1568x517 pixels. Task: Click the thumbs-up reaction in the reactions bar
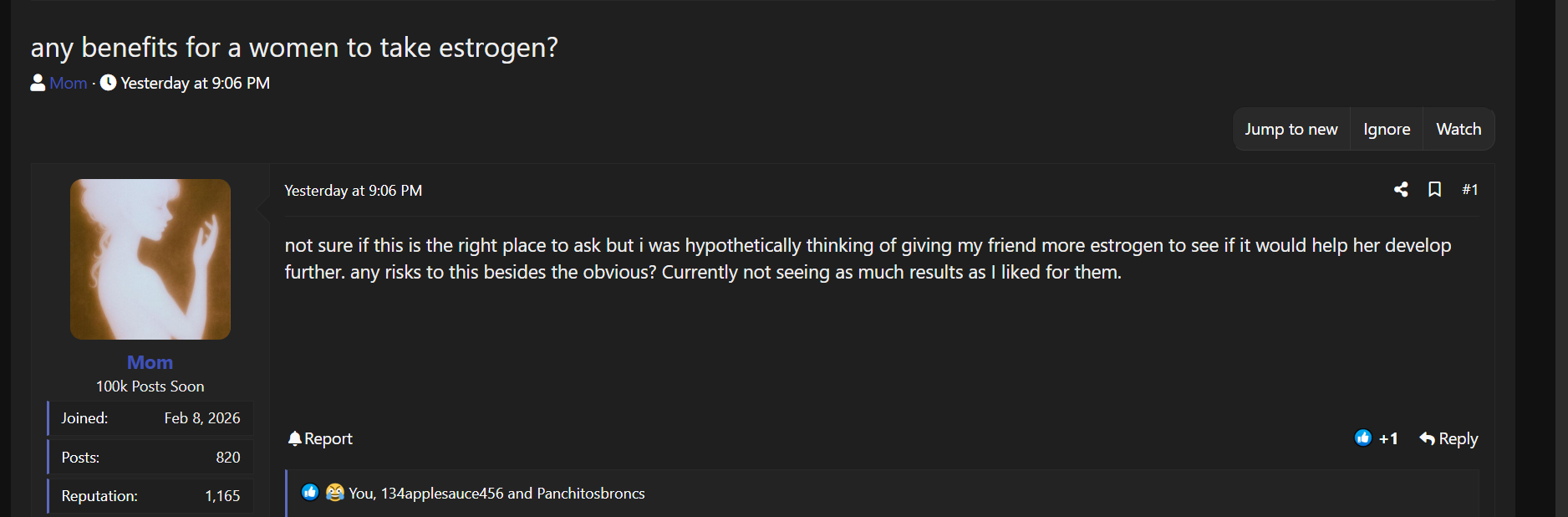[310, 493]
